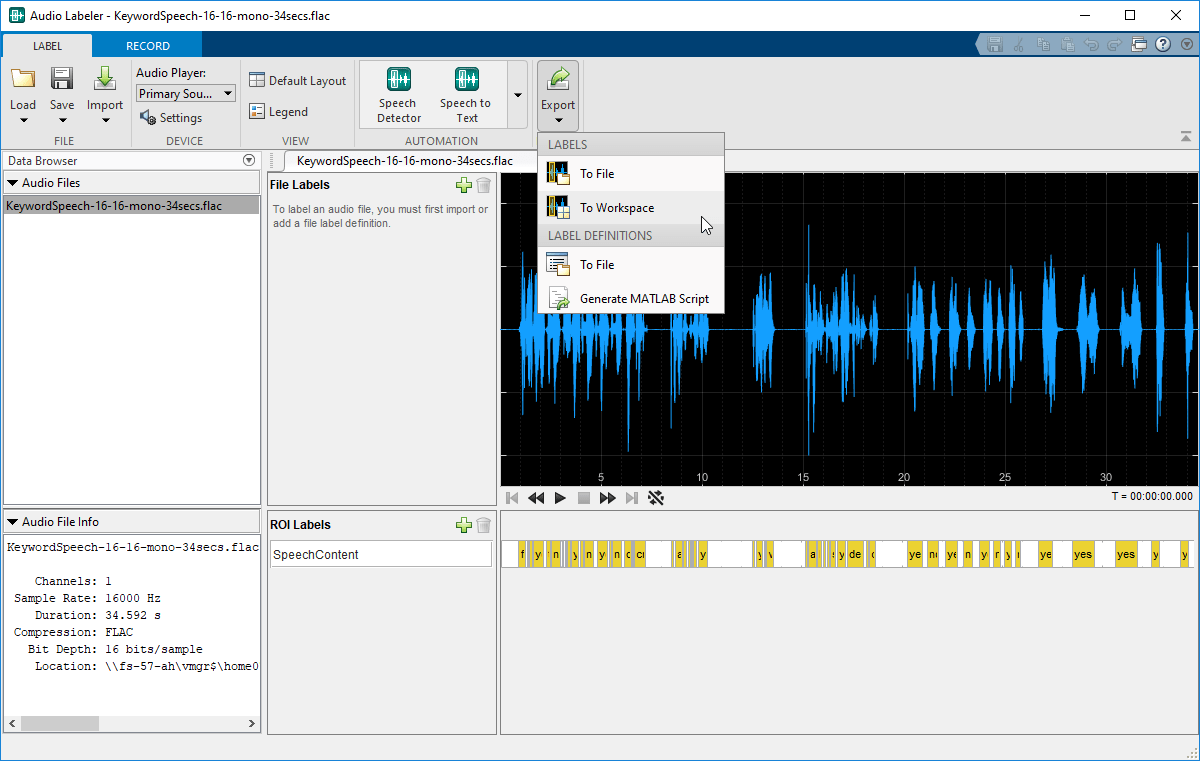Add a new File Label definition
Screen dimensions: 1200x761
coord(463,185)
